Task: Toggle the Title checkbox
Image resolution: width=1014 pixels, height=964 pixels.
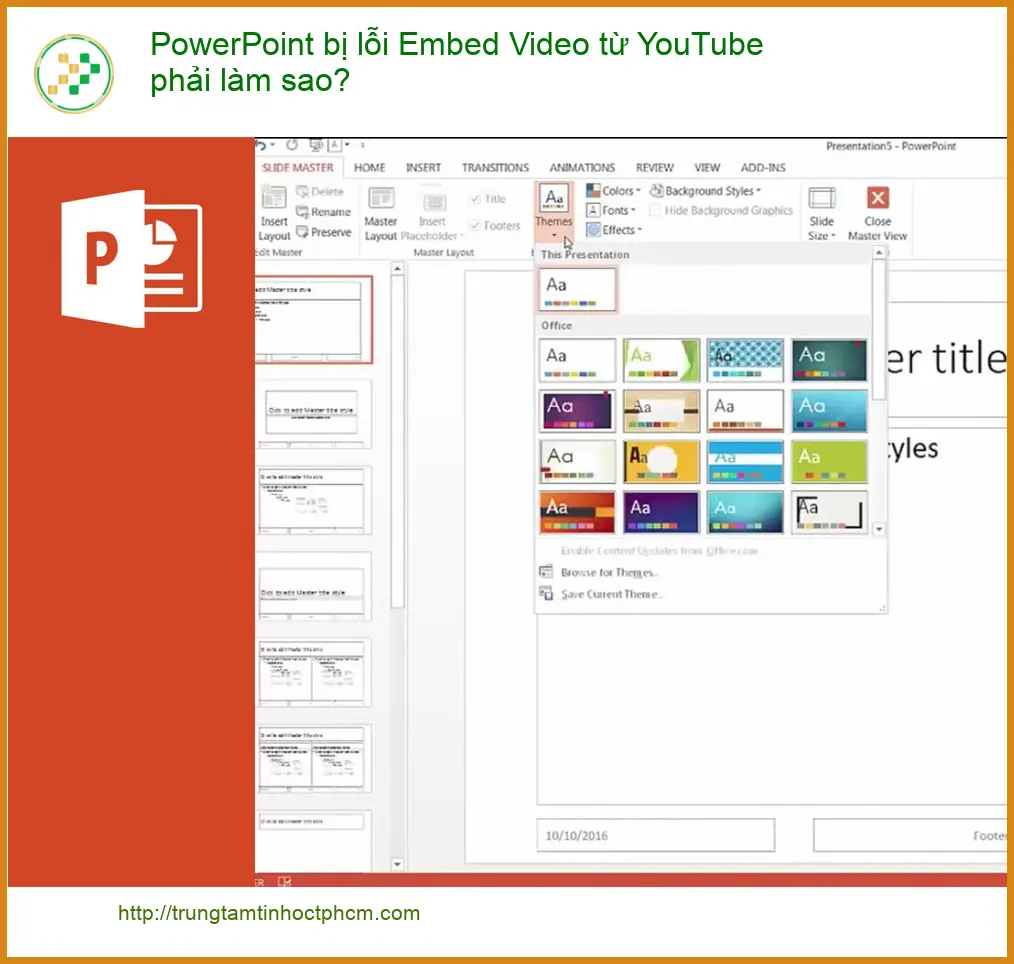Action: 475,198
